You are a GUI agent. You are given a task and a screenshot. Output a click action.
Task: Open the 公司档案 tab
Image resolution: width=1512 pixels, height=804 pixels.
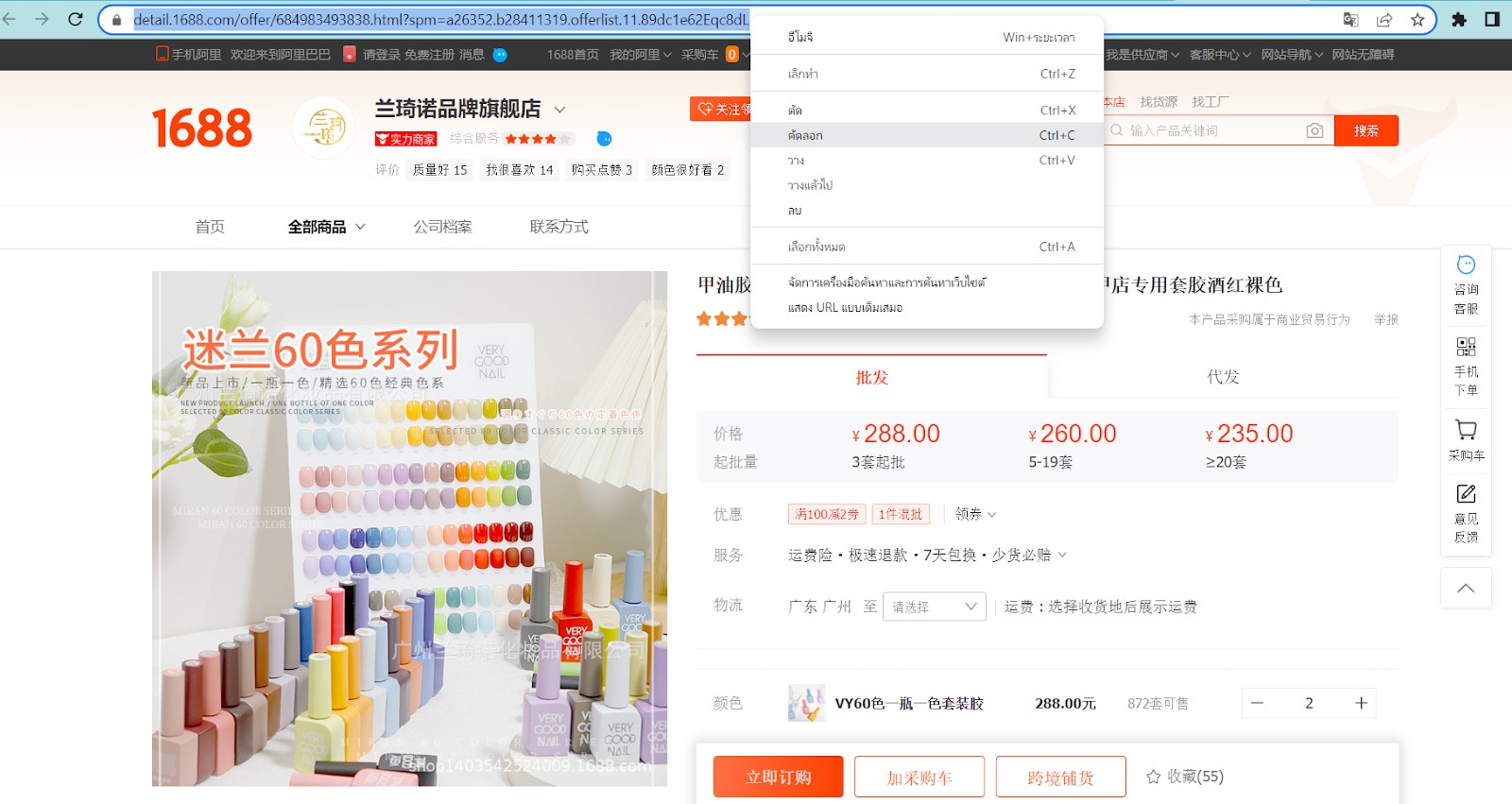pos(442,227)
